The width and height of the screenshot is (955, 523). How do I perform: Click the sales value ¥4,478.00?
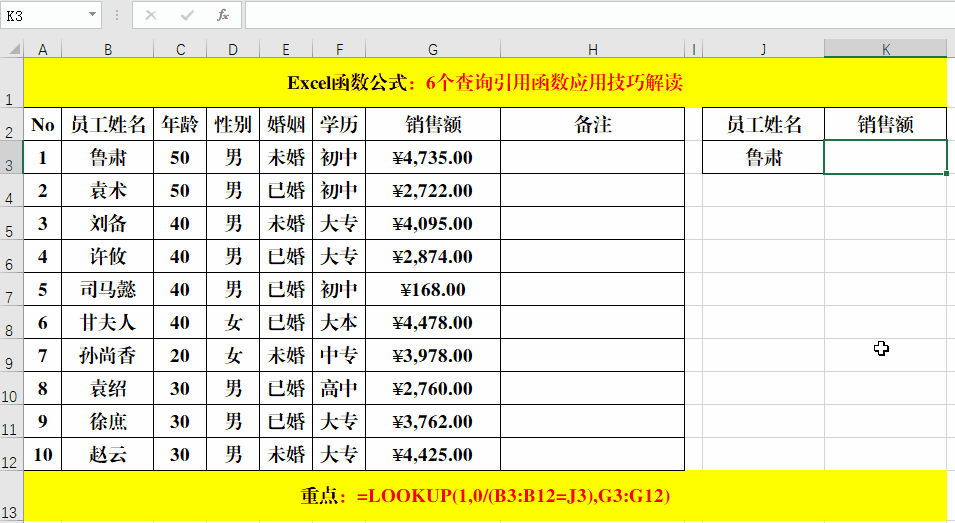tap(433, 322)
